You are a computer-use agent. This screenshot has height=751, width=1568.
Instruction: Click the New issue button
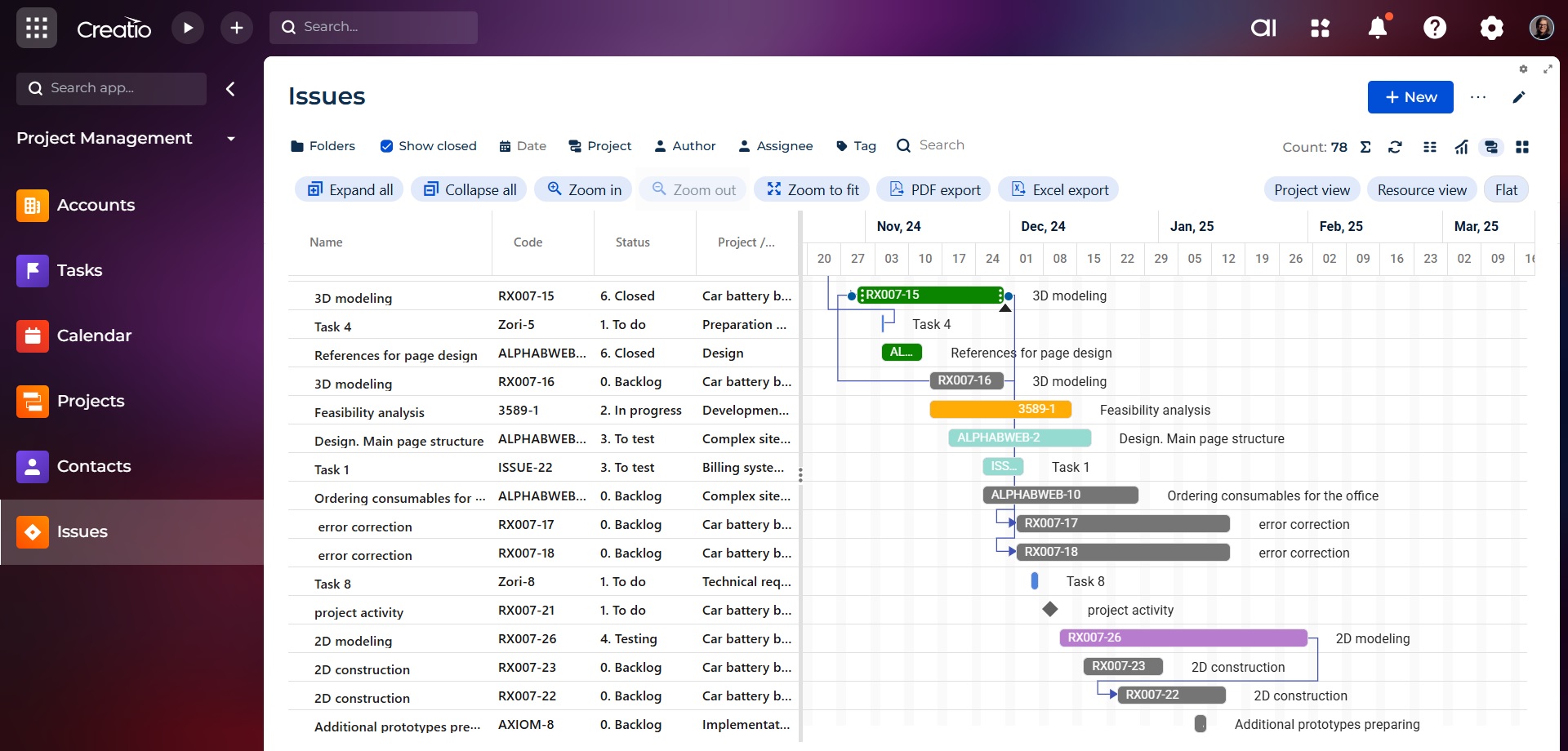pyautogui.click(x=1410, y=97)
